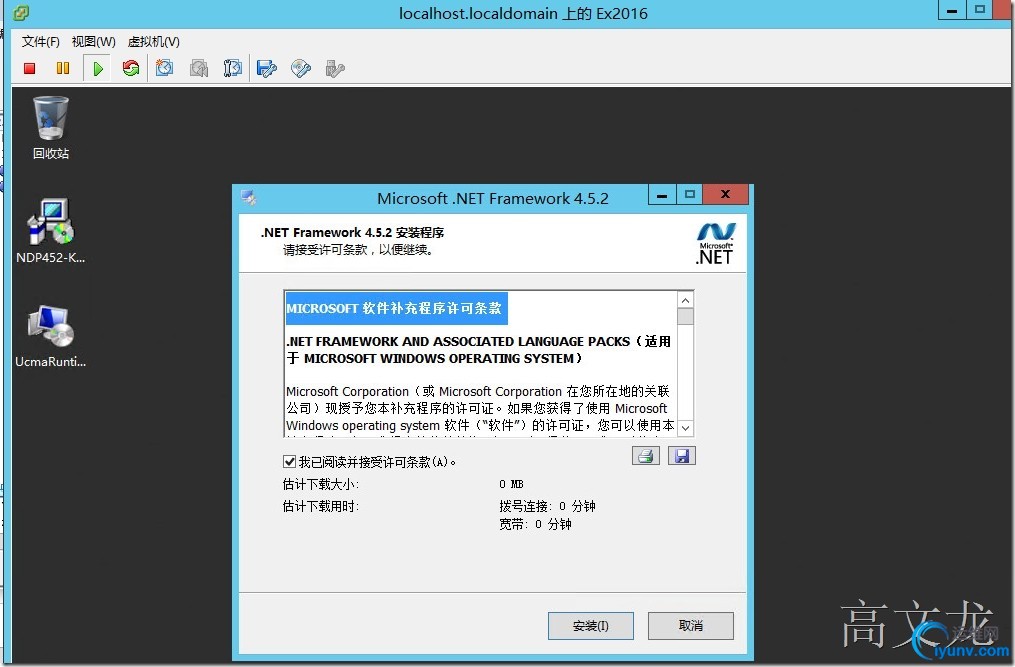The width and height of the screenshot is (1015, 667).
Task: Minimize the .NET Framework 4.5.2 dialog
Action: click(x=662, y=194)
